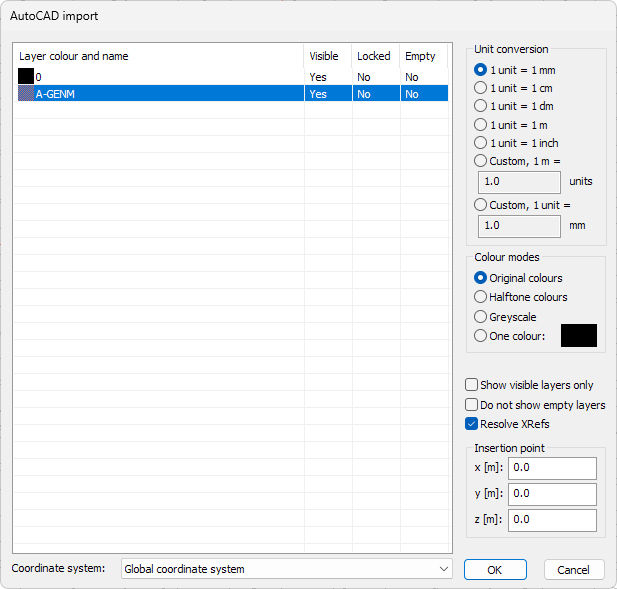617x589 pixels.
Task: Click the custom mm value field
Action: (519, 226)
